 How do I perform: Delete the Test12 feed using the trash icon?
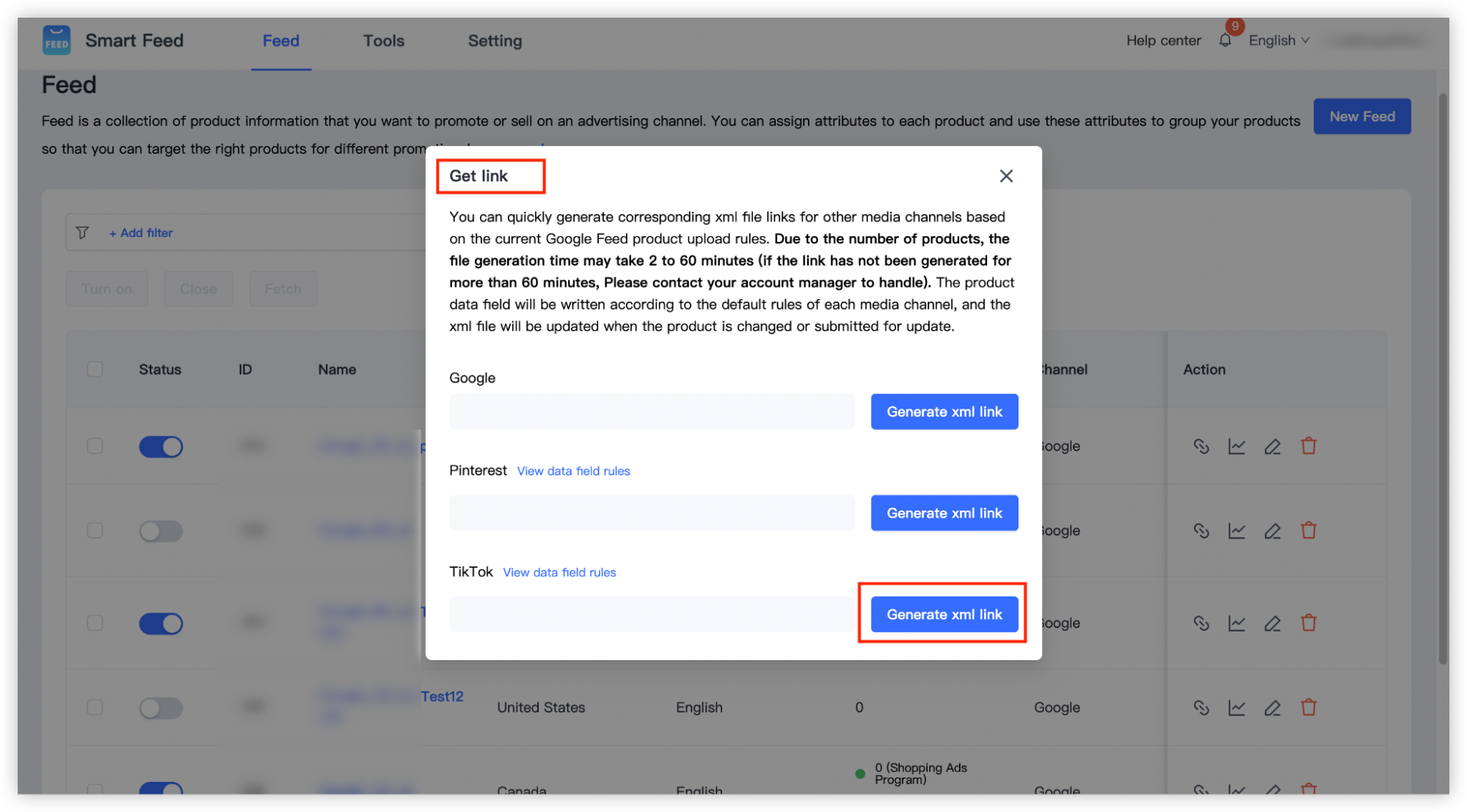tap(1308, 707)
